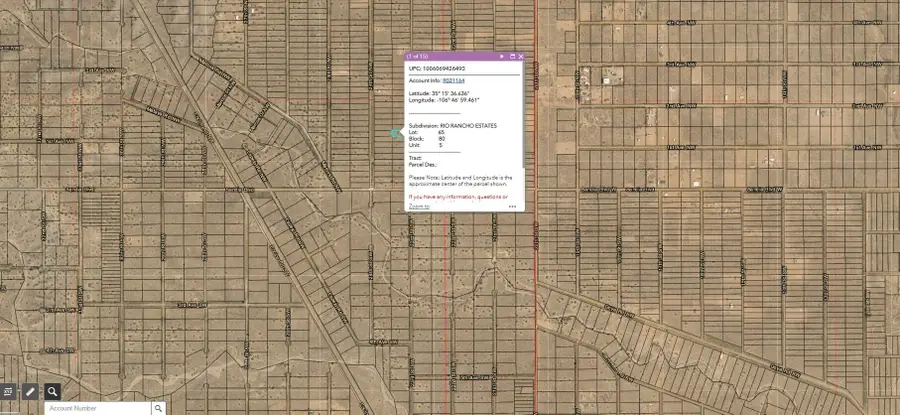
Task: Show next feature in popup
Action: pyautogui.click(x=502, y=56)
